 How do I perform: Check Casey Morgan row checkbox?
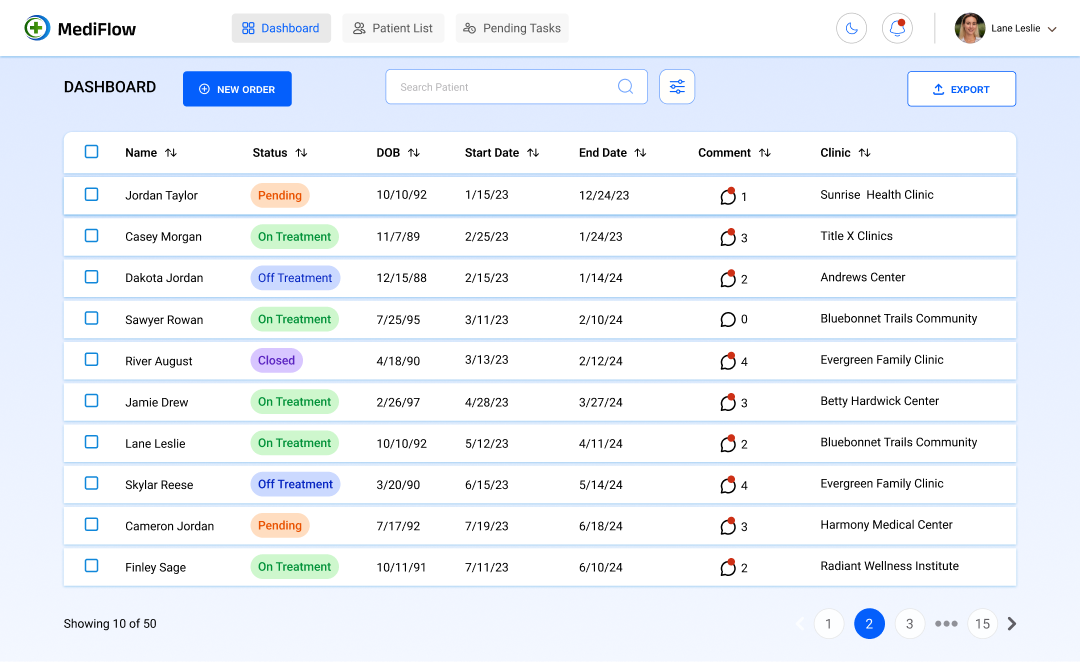tap(91, 236)
